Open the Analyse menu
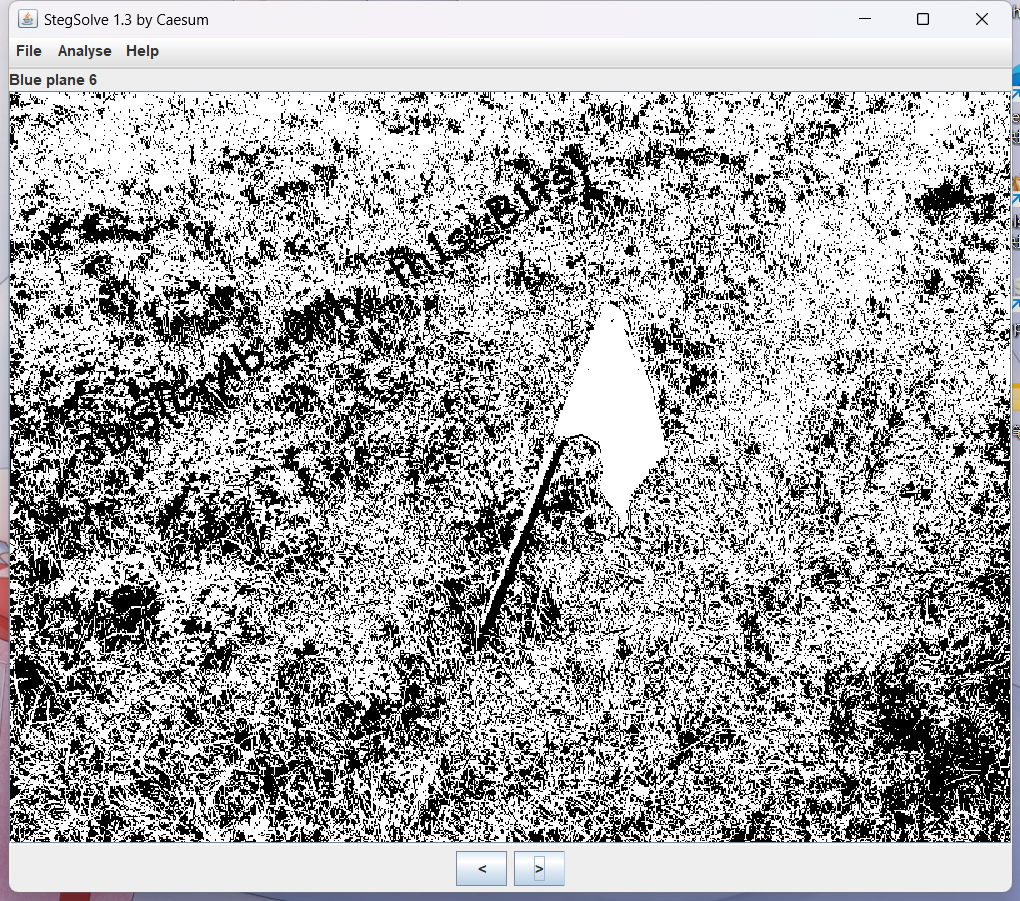Viewport: 1020px width, 901px height. (84, 51)
